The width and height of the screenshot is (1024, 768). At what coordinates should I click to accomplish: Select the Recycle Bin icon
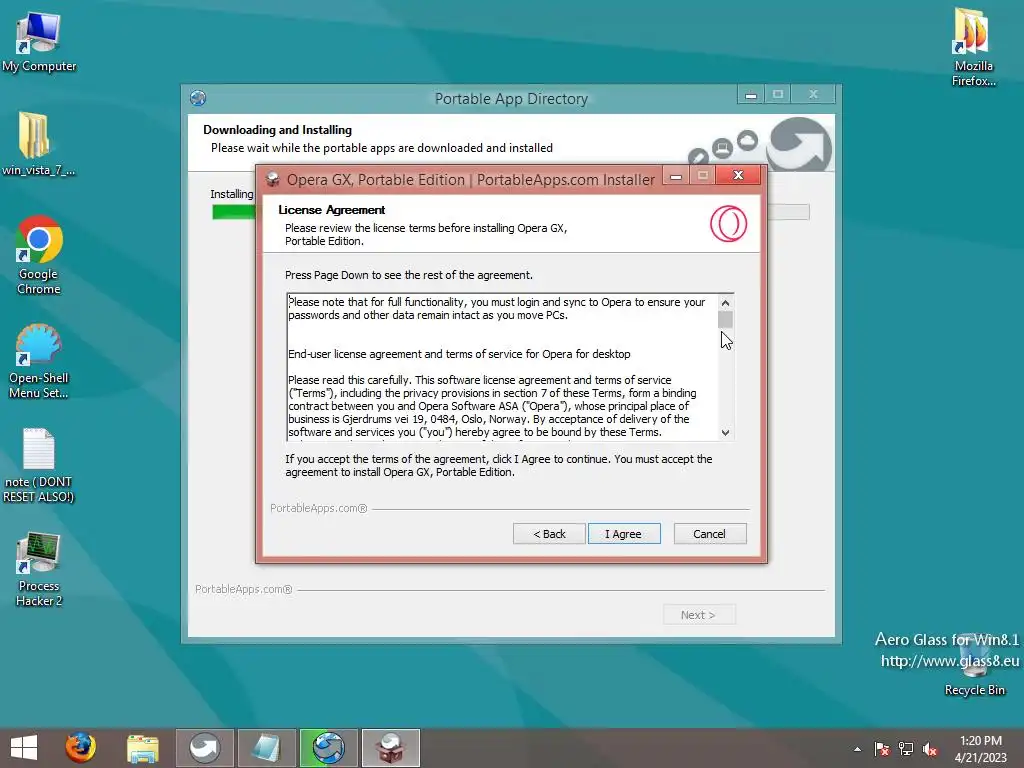[974, 665]
